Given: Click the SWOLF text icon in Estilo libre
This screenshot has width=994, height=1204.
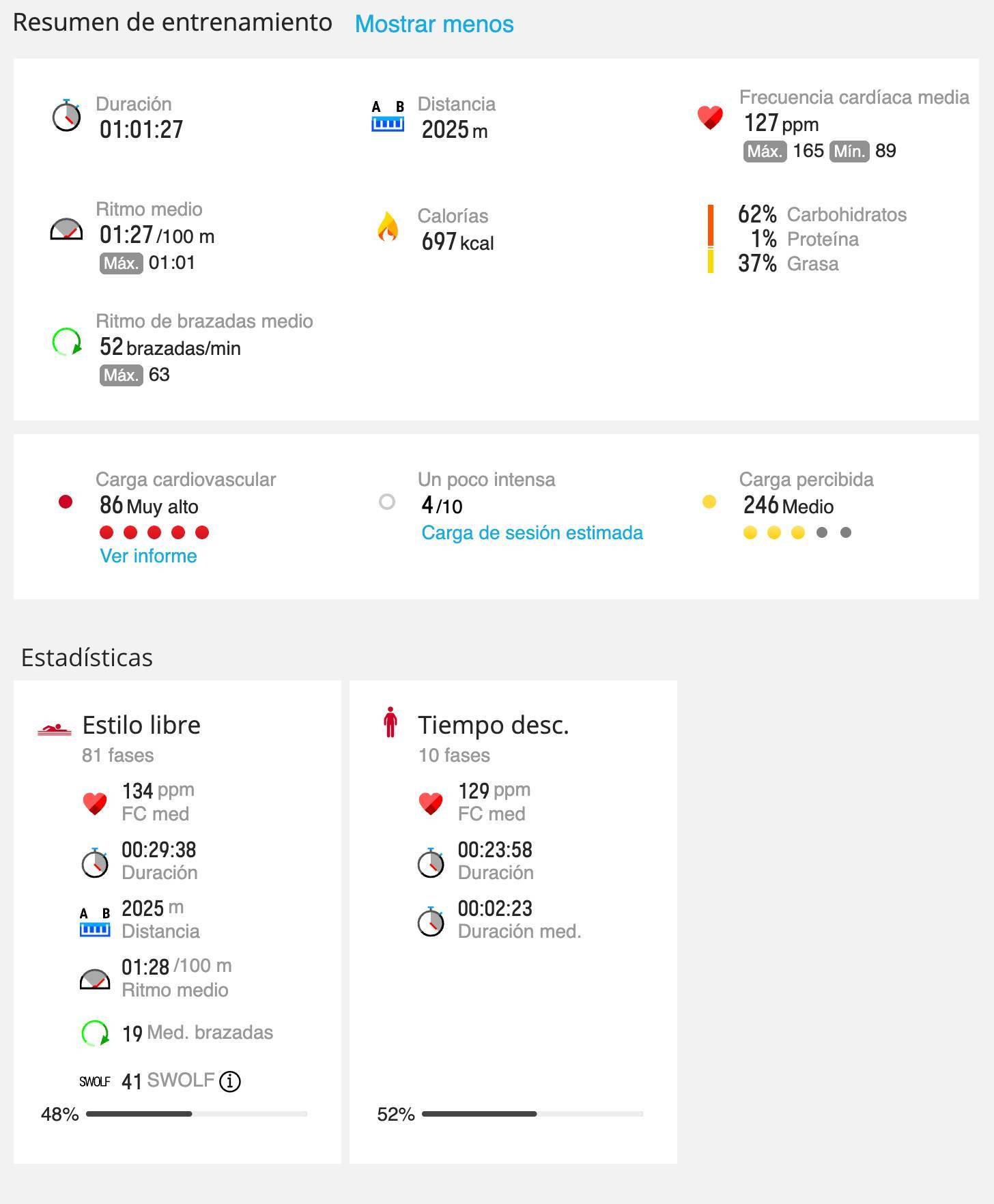Looking at the screenshot, I should 94,1082.
